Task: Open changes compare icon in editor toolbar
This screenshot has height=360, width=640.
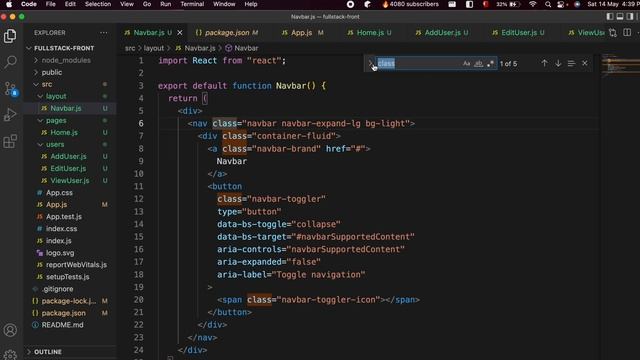Action: tap(613, 33)
